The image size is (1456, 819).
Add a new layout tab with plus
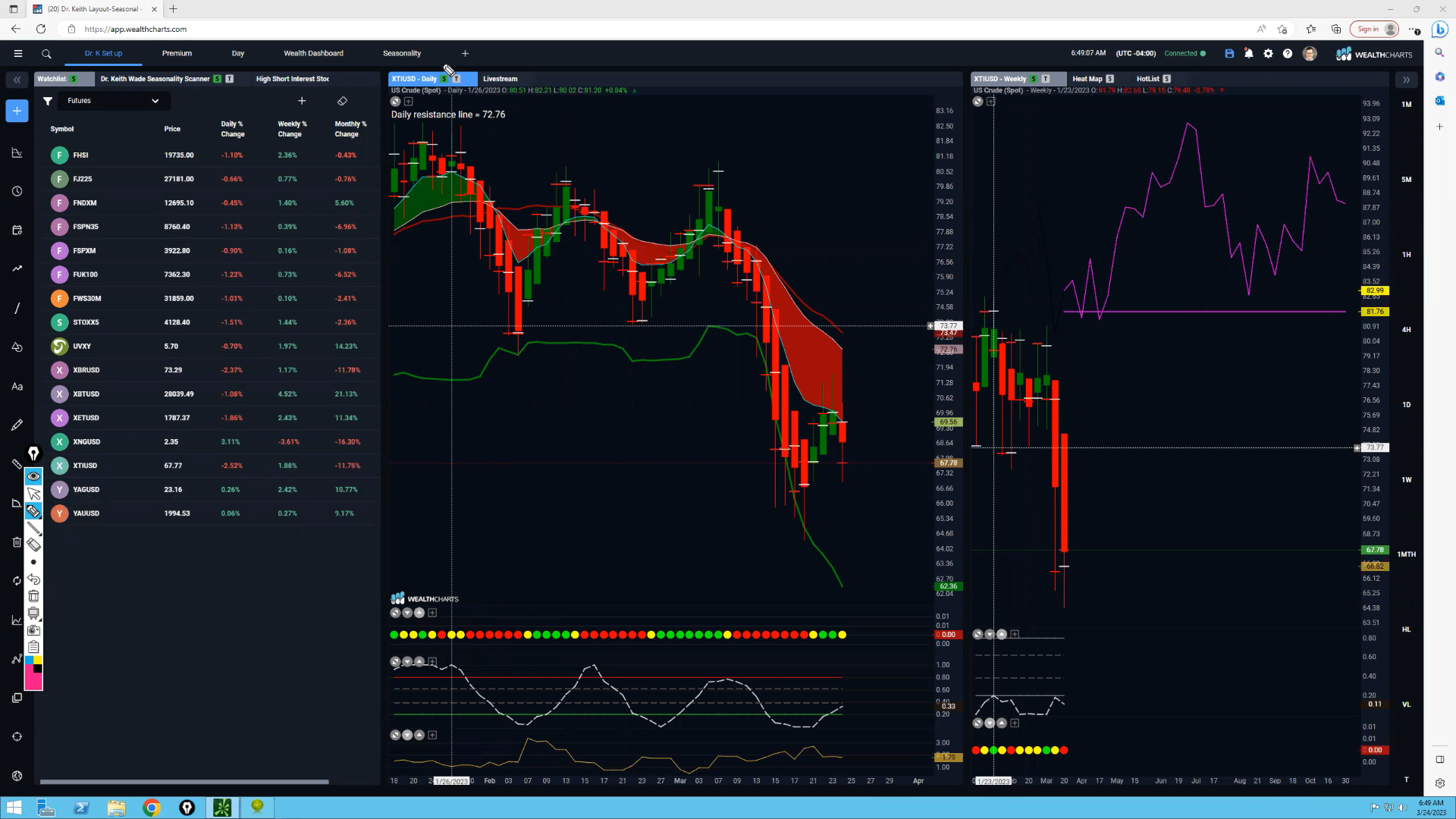tap(465, 54)
